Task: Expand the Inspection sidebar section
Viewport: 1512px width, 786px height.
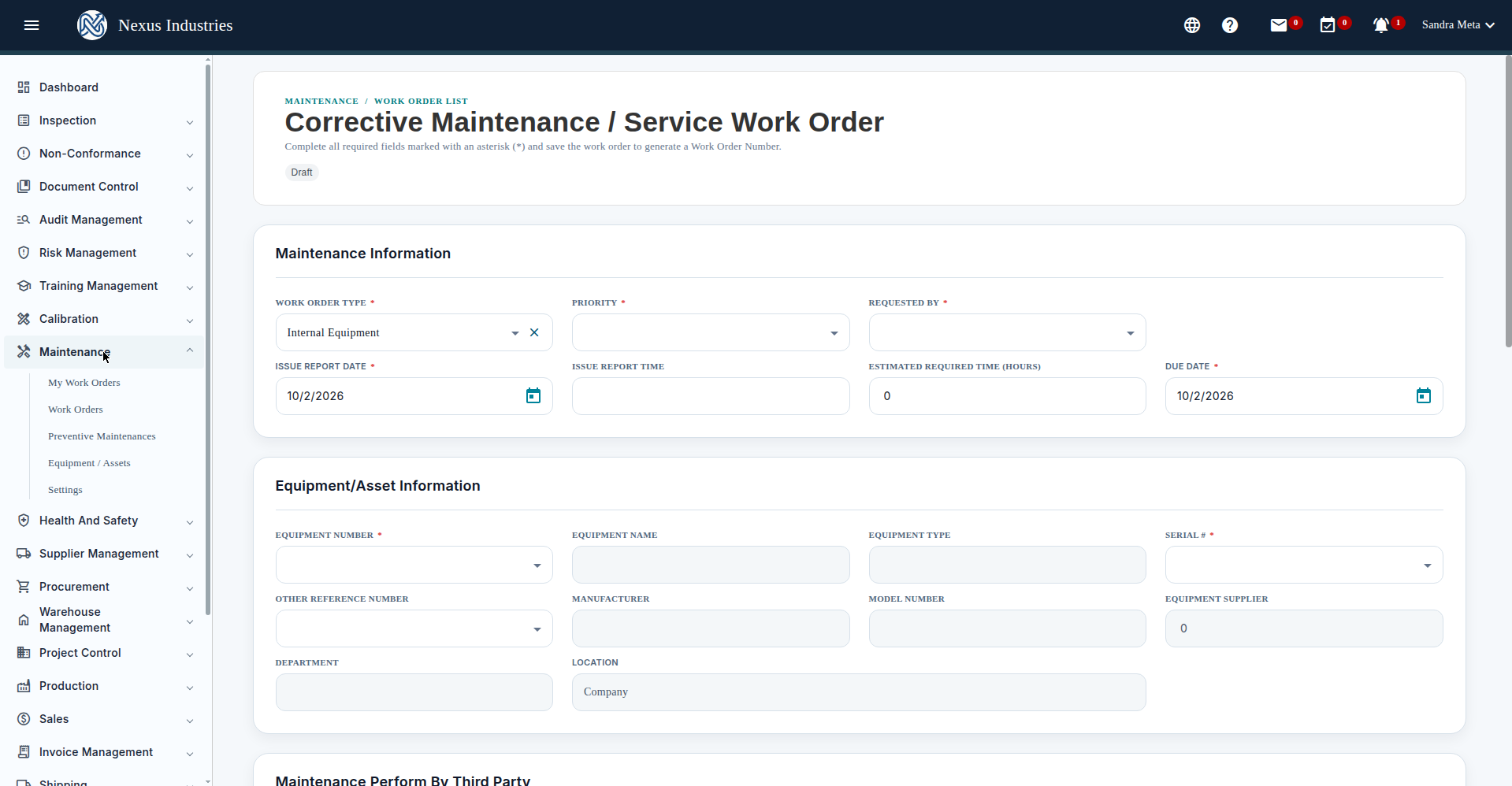Action: (x=104, y=120)
